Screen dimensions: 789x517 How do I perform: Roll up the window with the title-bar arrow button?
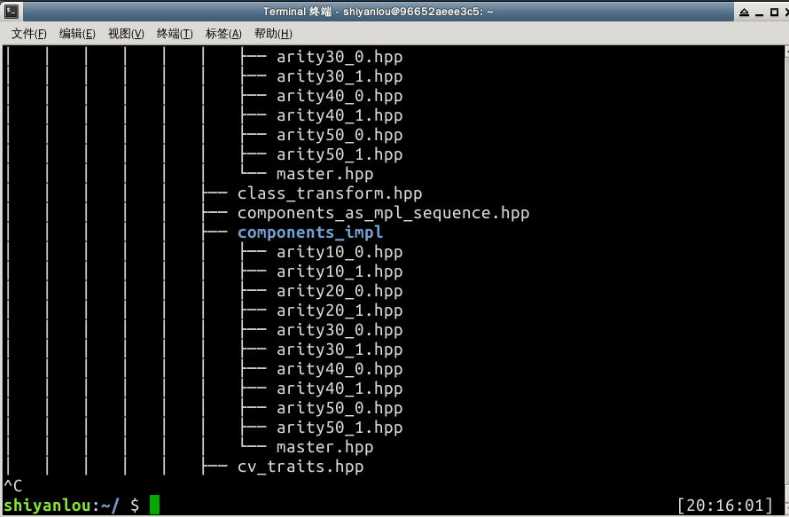point(744,12)
